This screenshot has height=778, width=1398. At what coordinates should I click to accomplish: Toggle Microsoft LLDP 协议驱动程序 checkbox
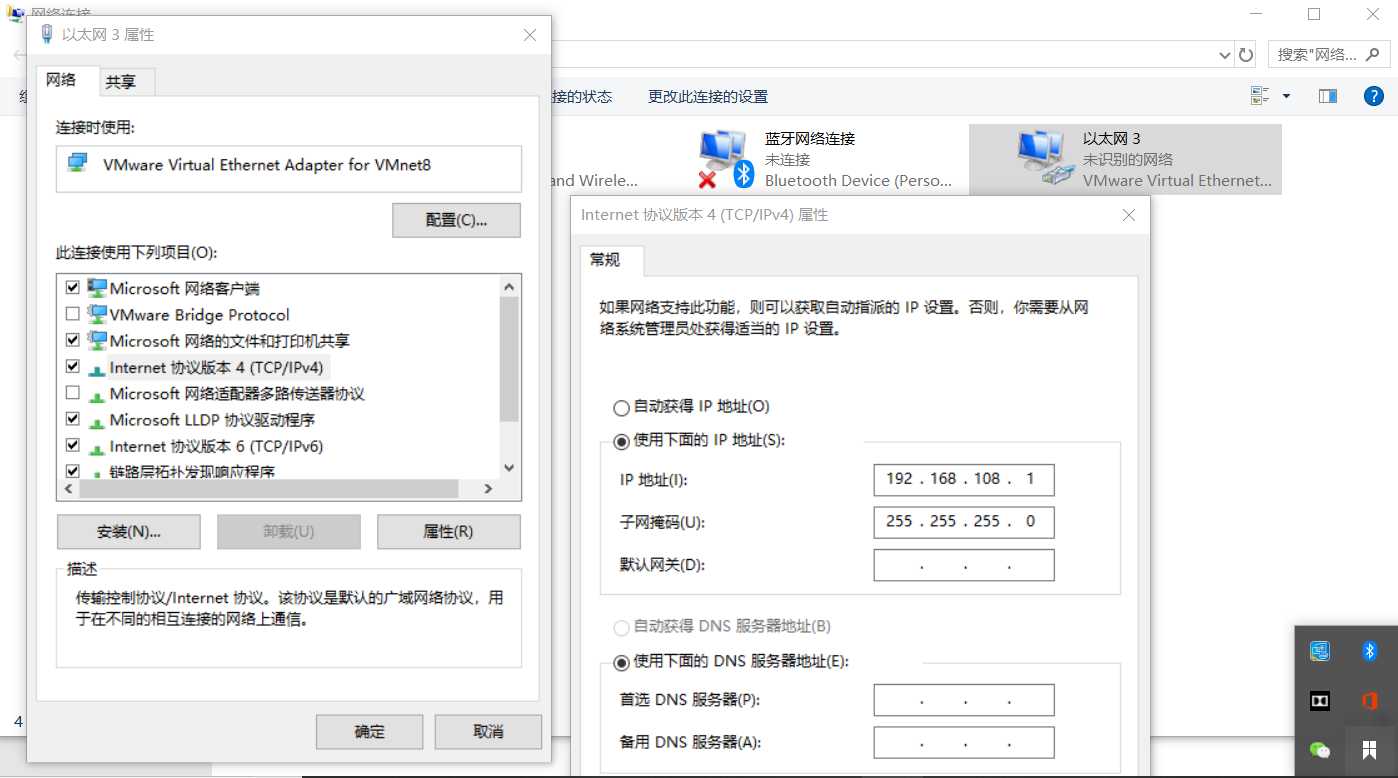pyautogui.click(x=72, y=419)
